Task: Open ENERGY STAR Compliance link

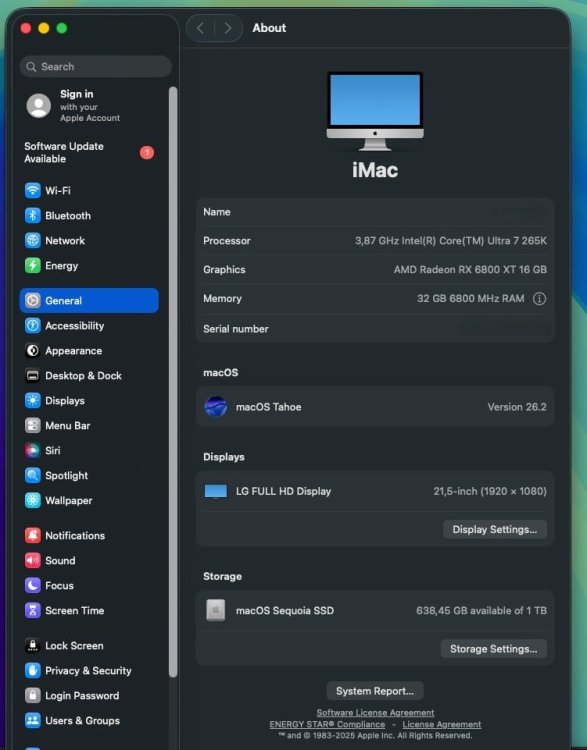Action: (x=327, y=724)
